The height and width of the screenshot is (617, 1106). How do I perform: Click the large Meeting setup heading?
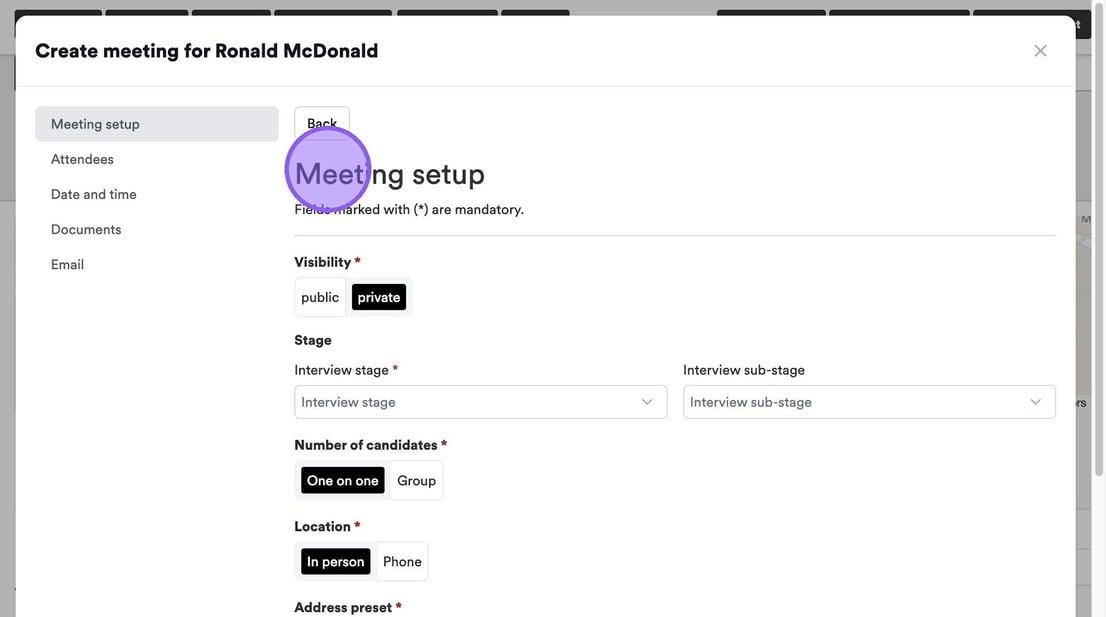[x=389, y=174]
